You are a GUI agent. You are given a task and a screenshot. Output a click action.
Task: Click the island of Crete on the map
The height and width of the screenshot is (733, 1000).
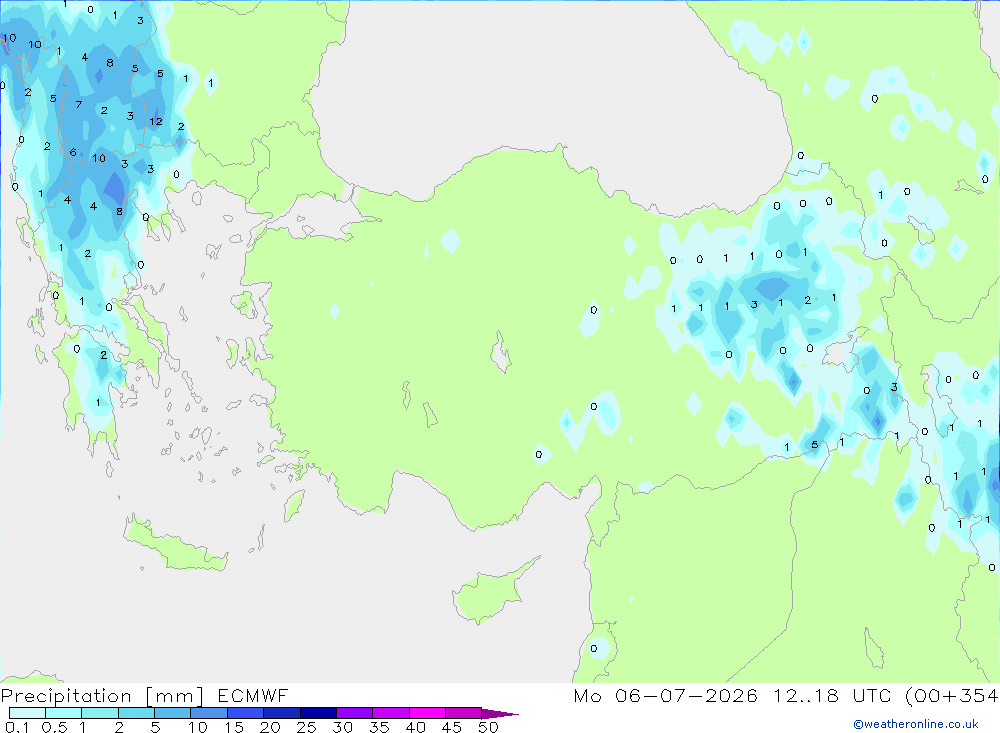tap(174, 544)
